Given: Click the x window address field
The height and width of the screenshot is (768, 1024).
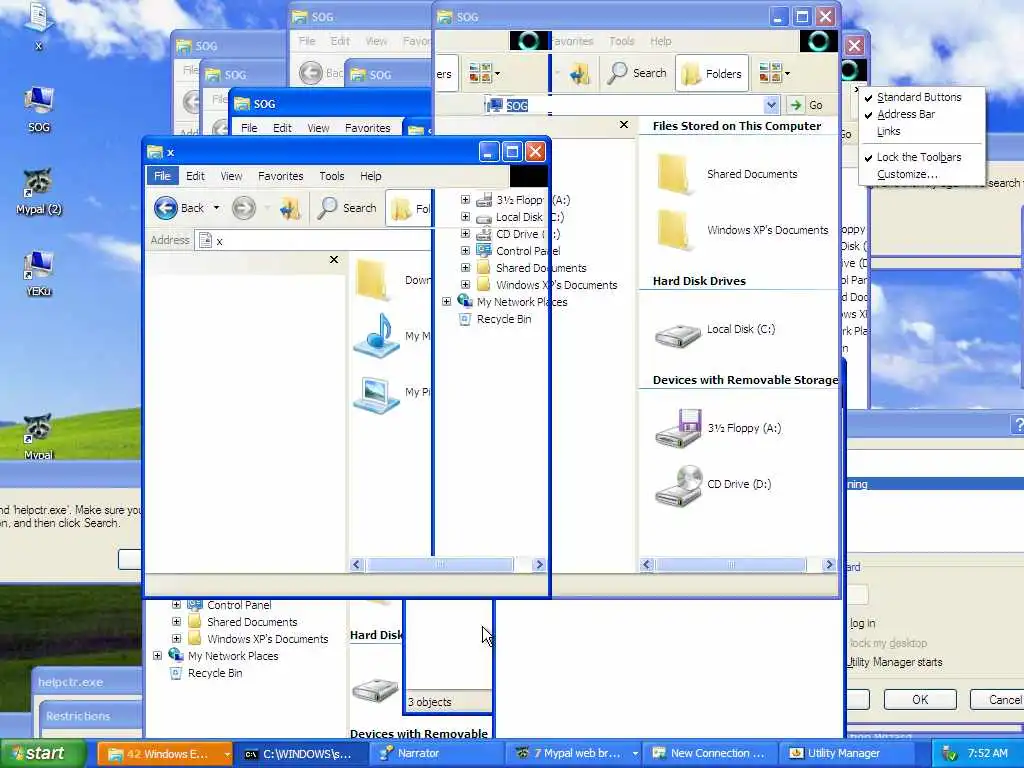Looking at the screenshot, I should (312, 240).
